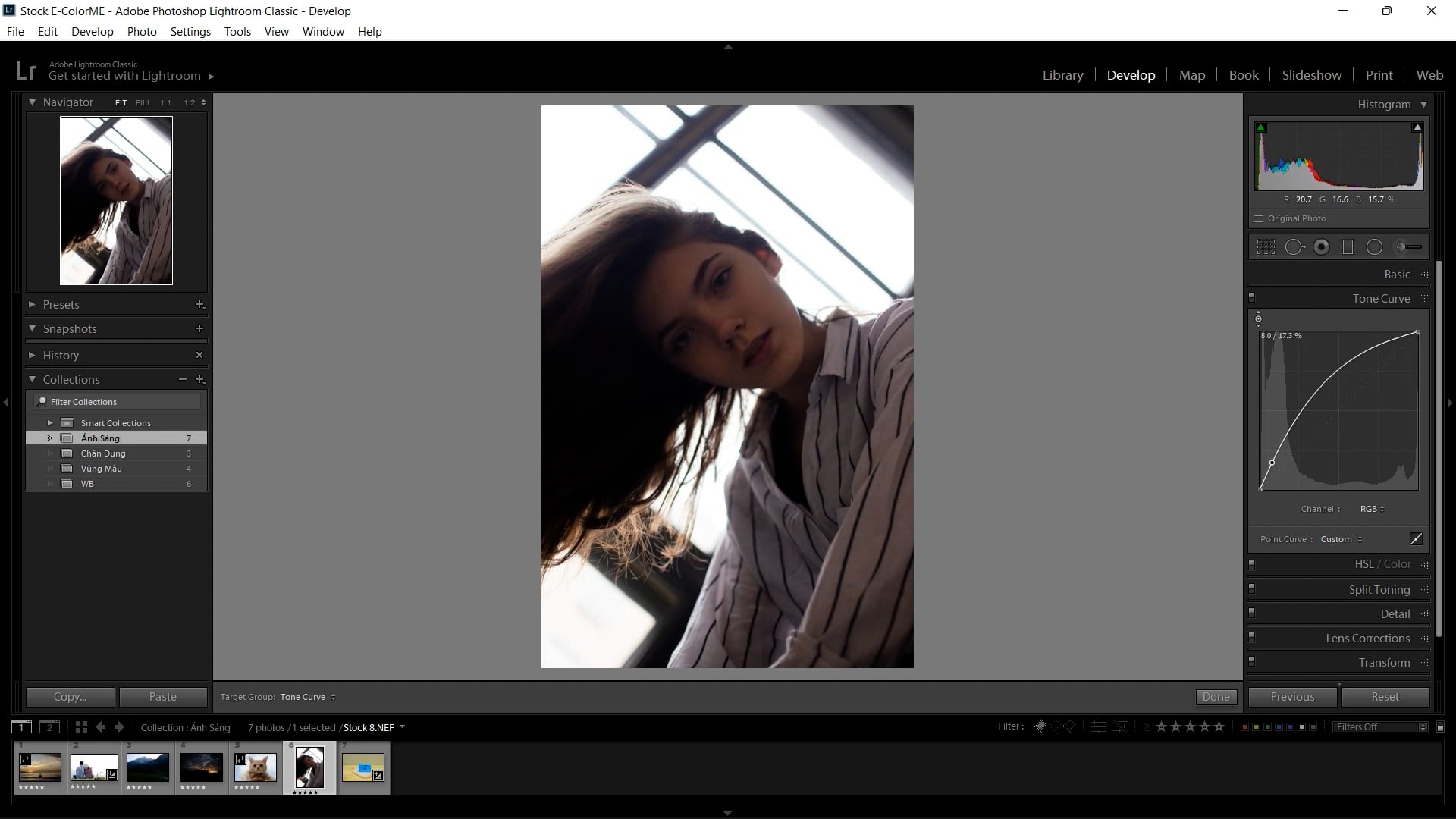This screenshot has height=819, width=1456.
Task: Click the Previous button
Action: pos(1292,697)
